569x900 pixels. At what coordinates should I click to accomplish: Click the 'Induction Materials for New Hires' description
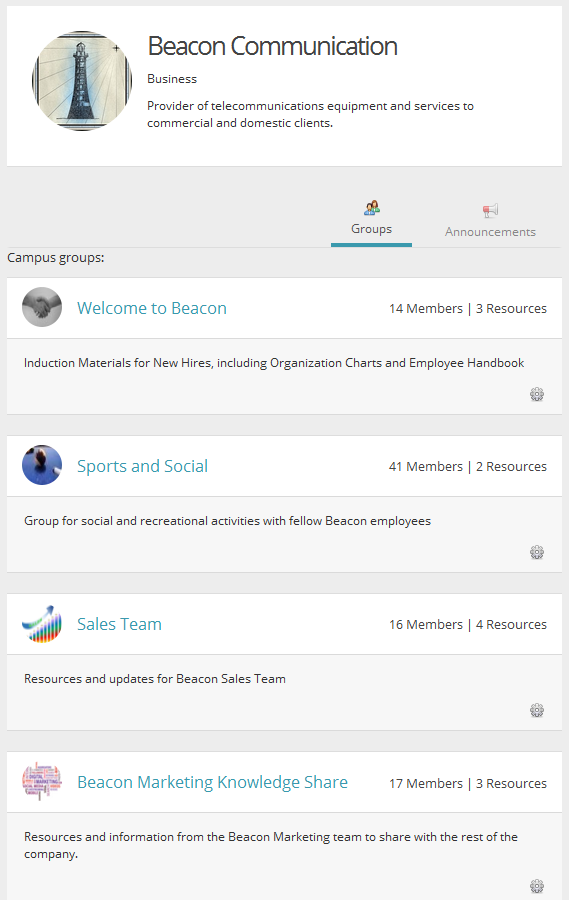tap(274, 363)
